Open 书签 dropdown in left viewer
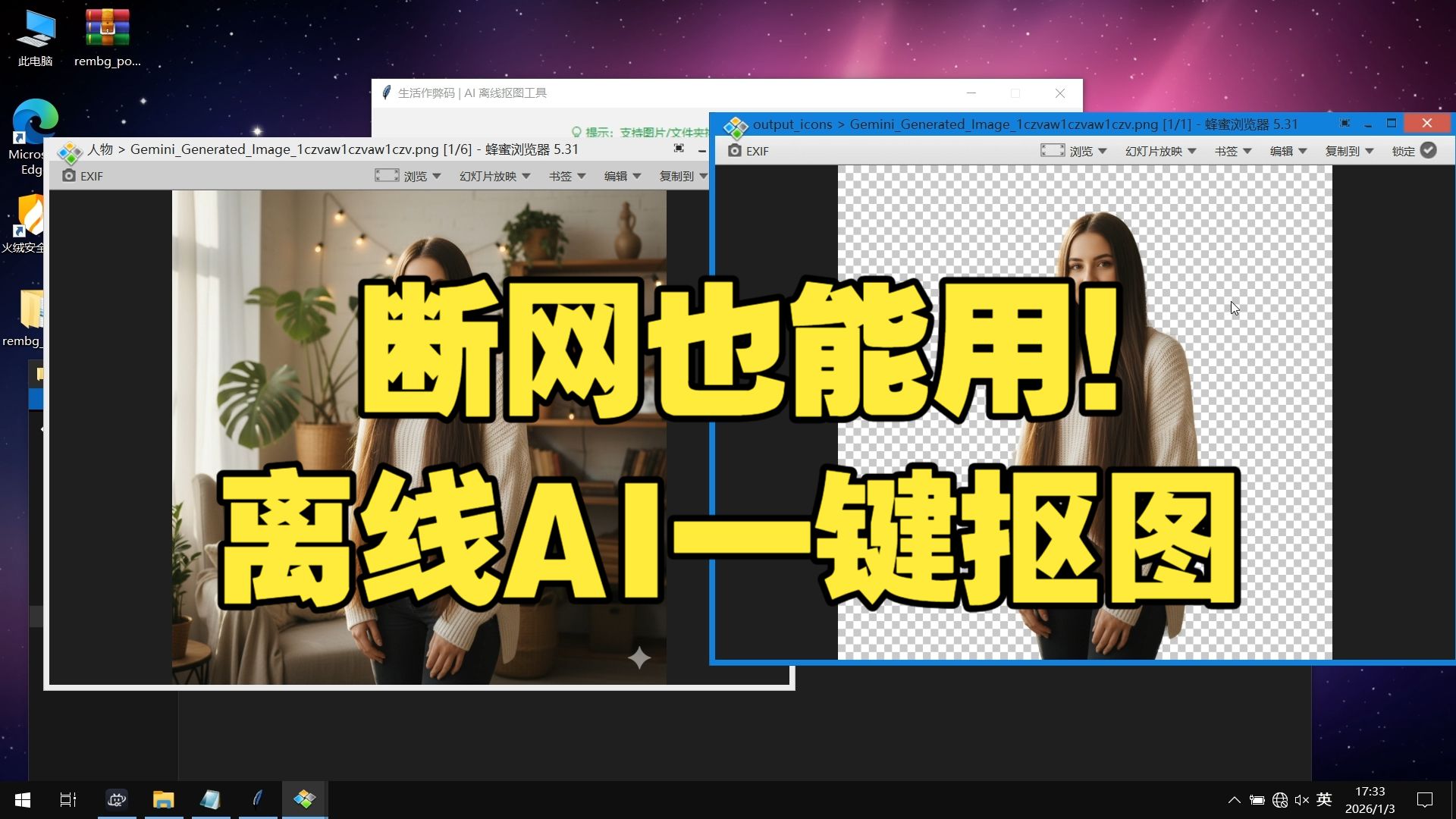The image size is (1456, 819). pyautogui.click(x=566, y=176)
